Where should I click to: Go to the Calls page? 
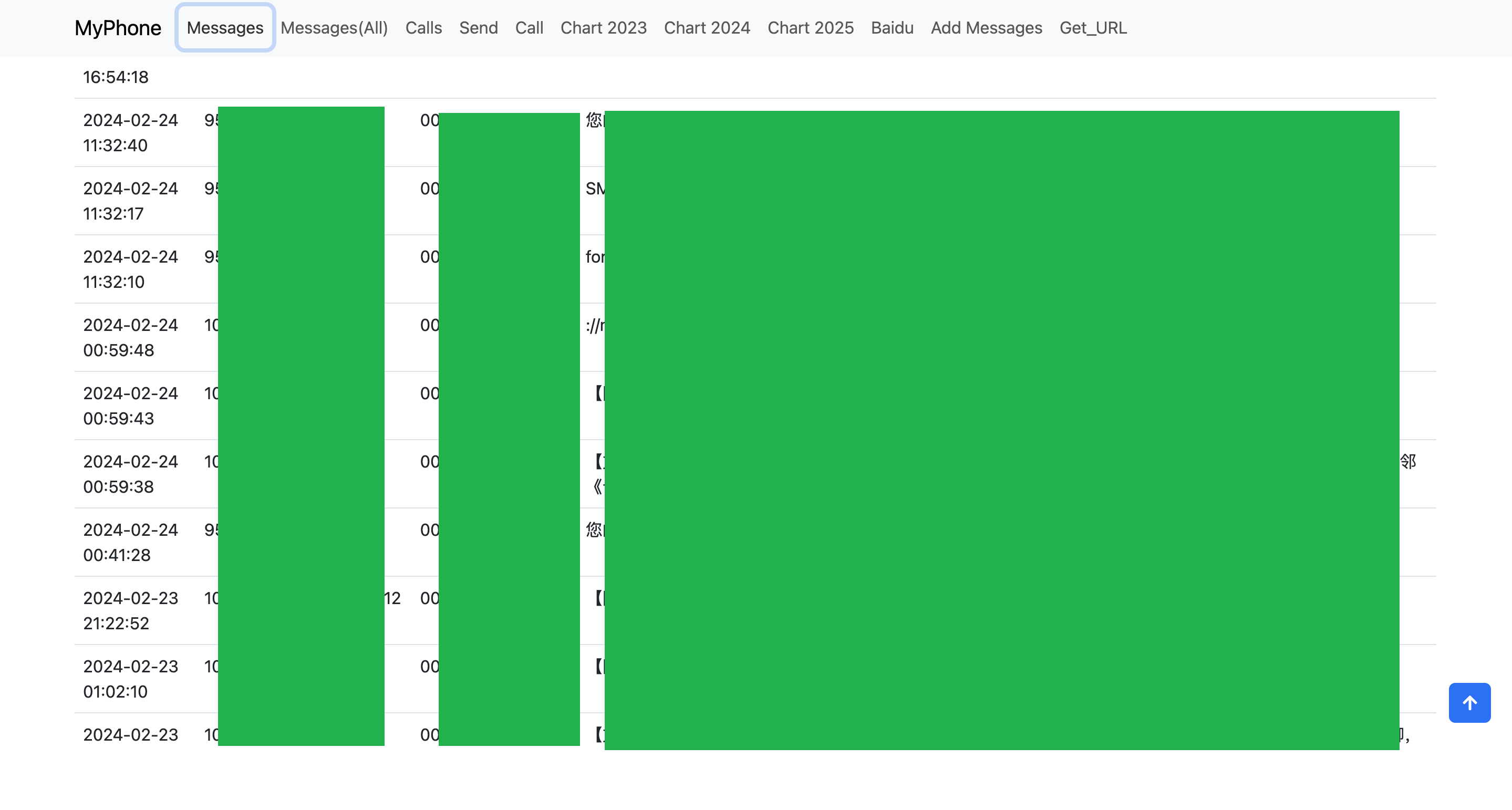(423, 28)
